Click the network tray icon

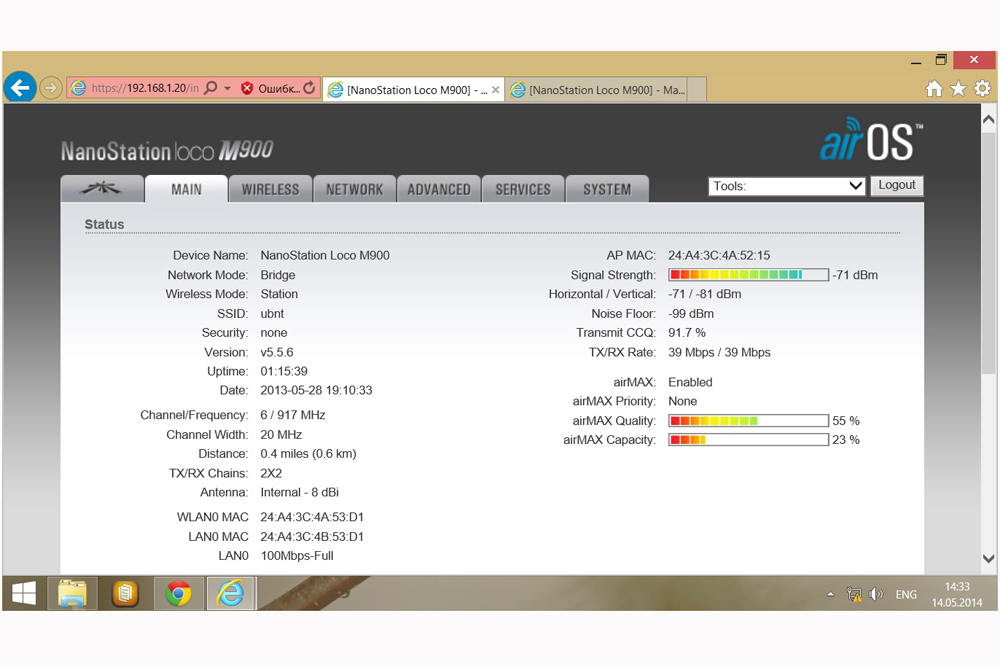853,594
